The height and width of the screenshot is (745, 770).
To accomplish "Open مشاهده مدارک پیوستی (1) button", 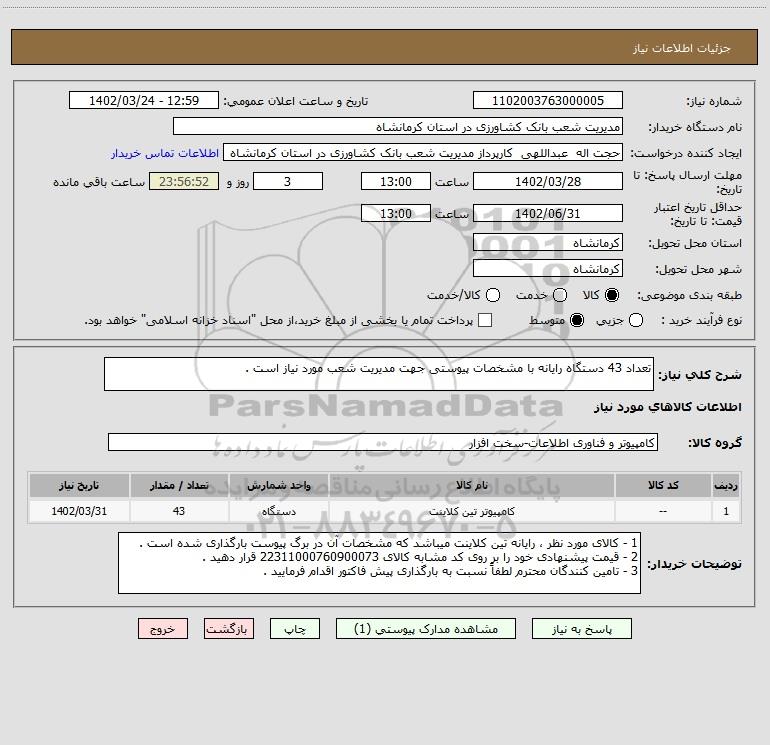I will pyautogui.click(x=426, y=629).
